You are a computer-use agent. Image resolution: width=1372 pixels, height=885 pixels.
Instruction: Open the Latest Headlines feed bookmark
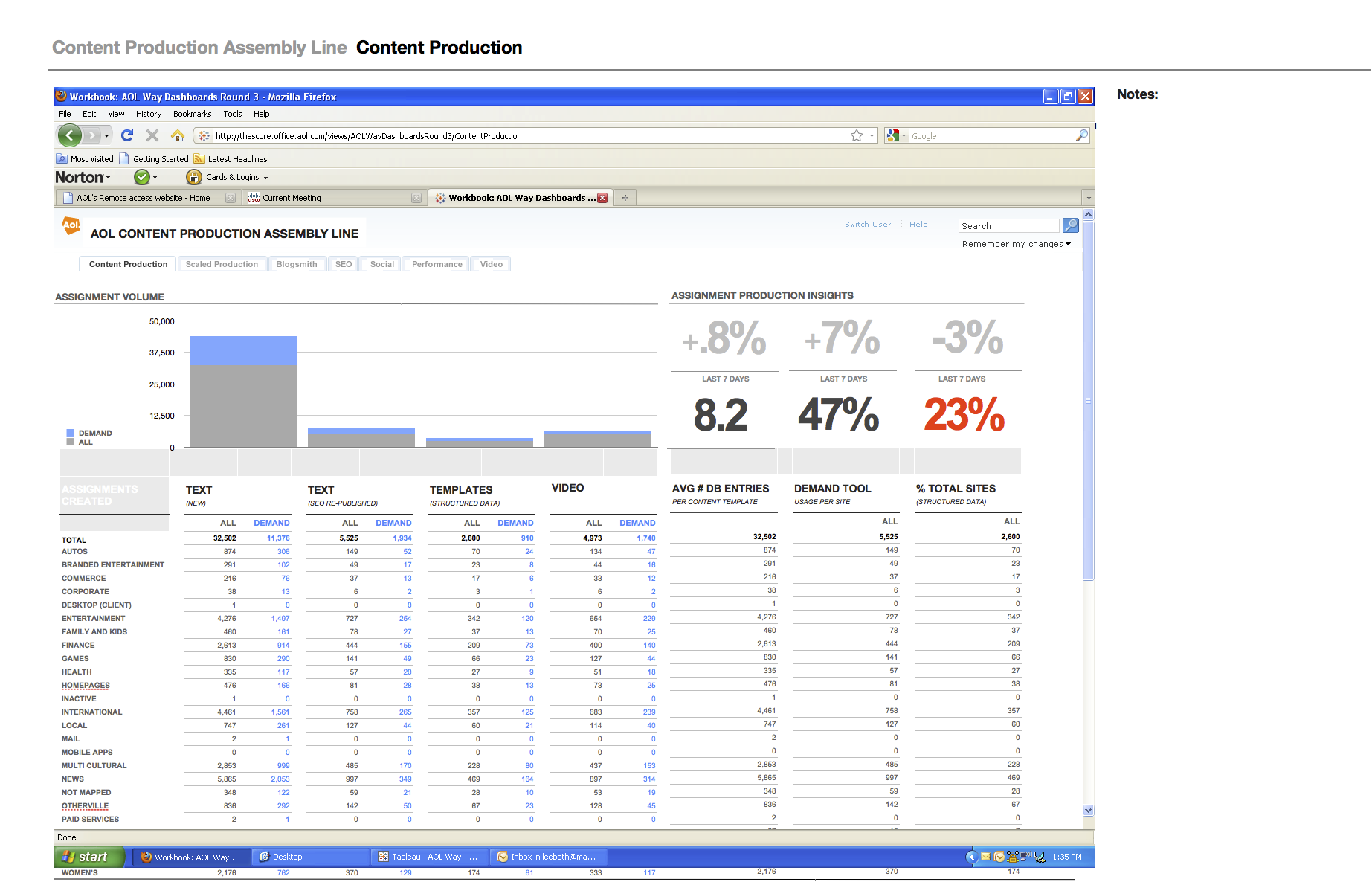(x=230, y=159)
